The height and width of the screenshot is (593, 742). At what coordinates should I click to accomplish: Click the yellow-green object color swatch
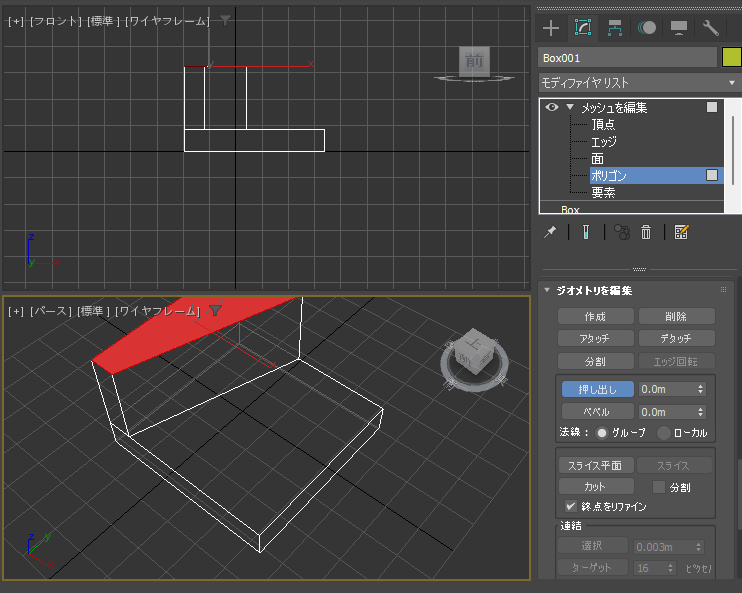732,58
